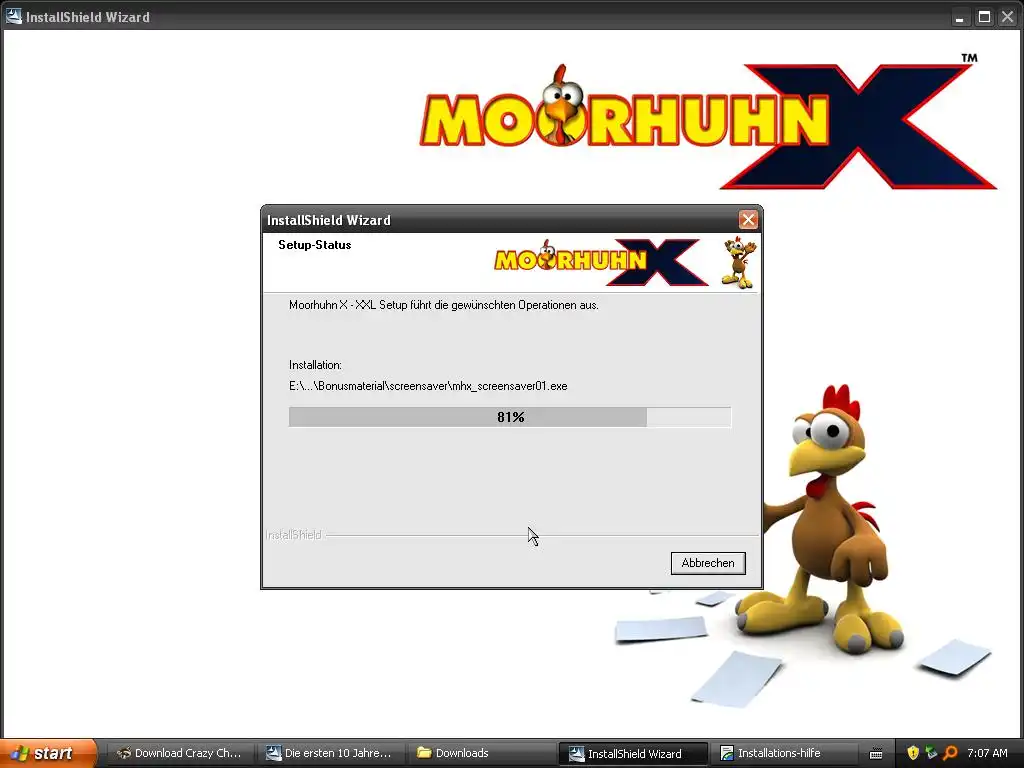The width and height of the screenshot is (1024, 768).
Task: Click the Setup-Status heading
Action: [315, 245]
